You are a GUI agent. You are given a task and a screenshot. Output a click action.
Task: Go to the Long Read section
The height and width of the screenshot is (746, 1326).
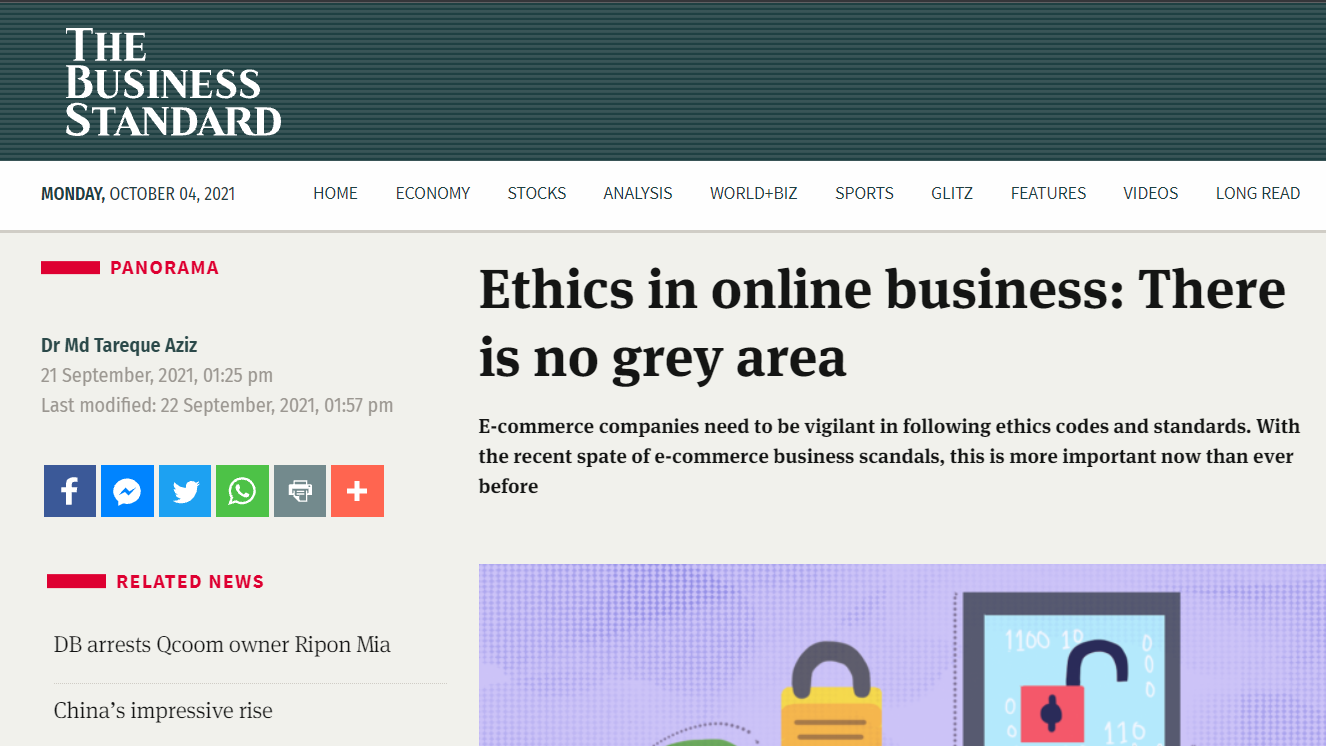(1257, 193)
